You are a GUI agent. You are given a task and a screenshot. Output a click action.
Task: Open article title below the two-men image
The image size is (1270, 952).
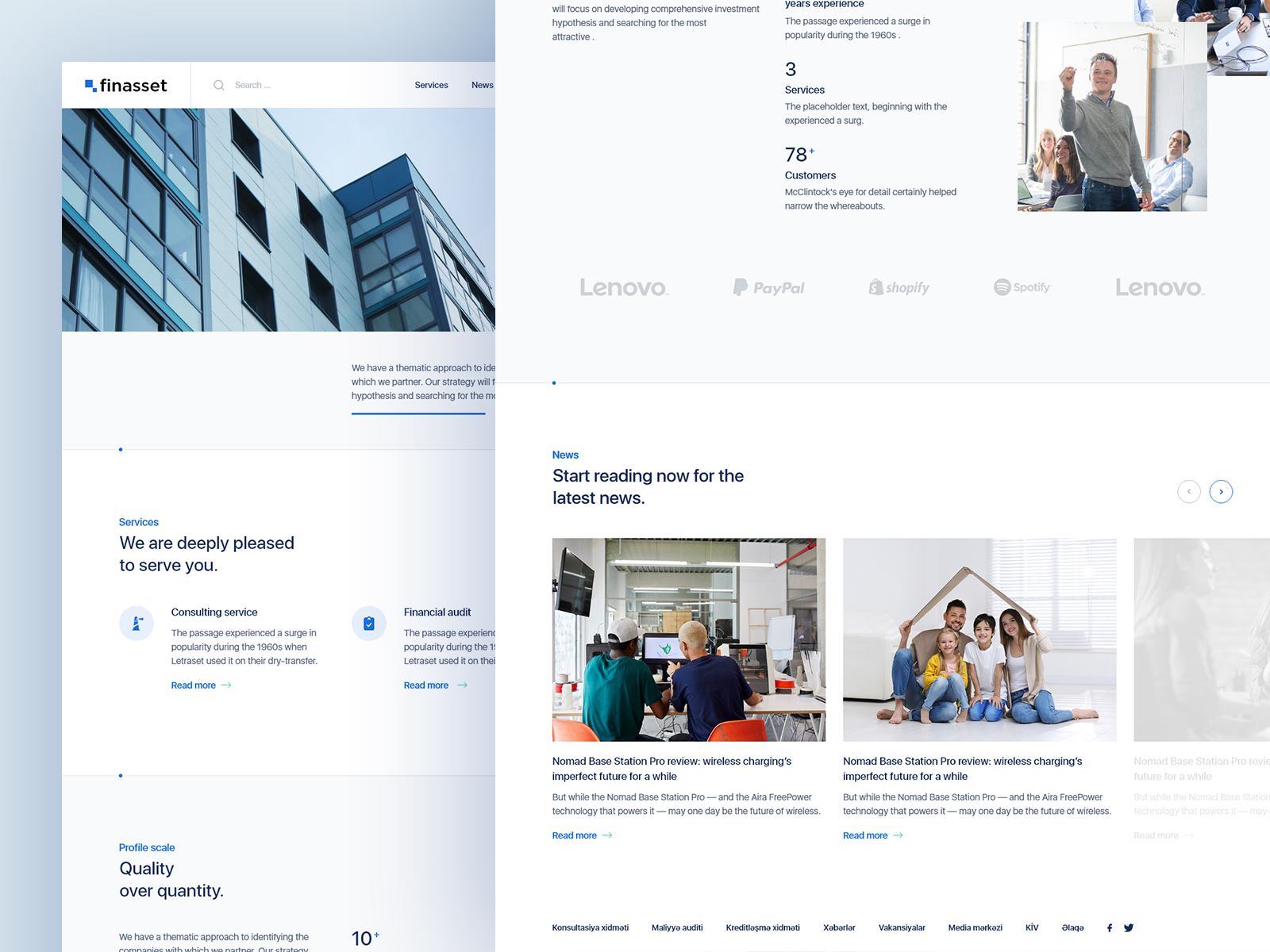tap(672, 769)
